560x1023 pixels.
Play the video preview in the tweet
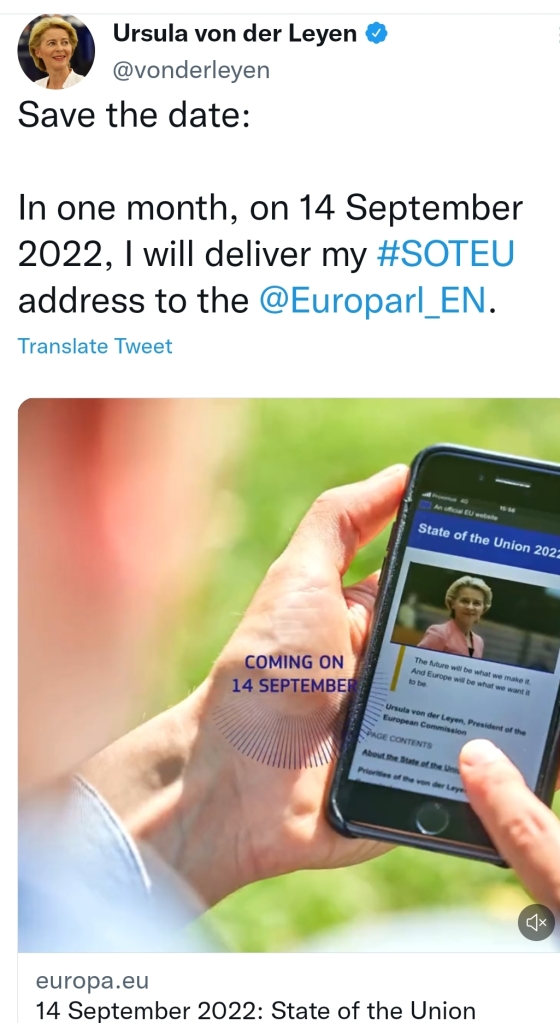[288, 675]
